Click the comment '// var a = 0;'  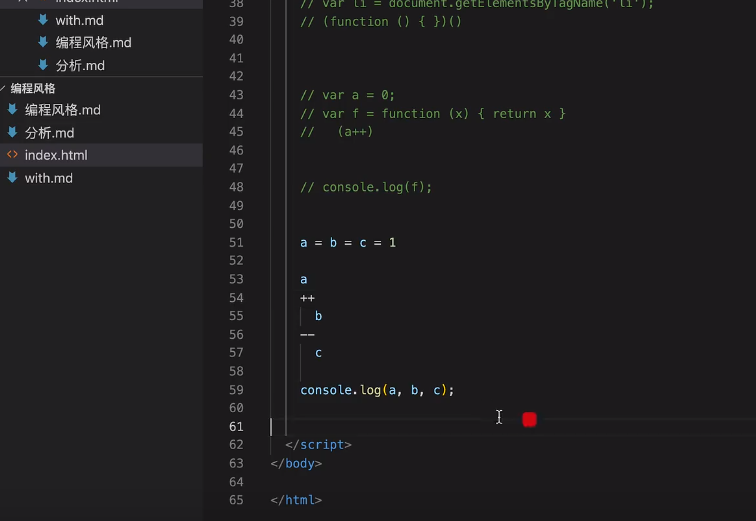click(347, 95)
